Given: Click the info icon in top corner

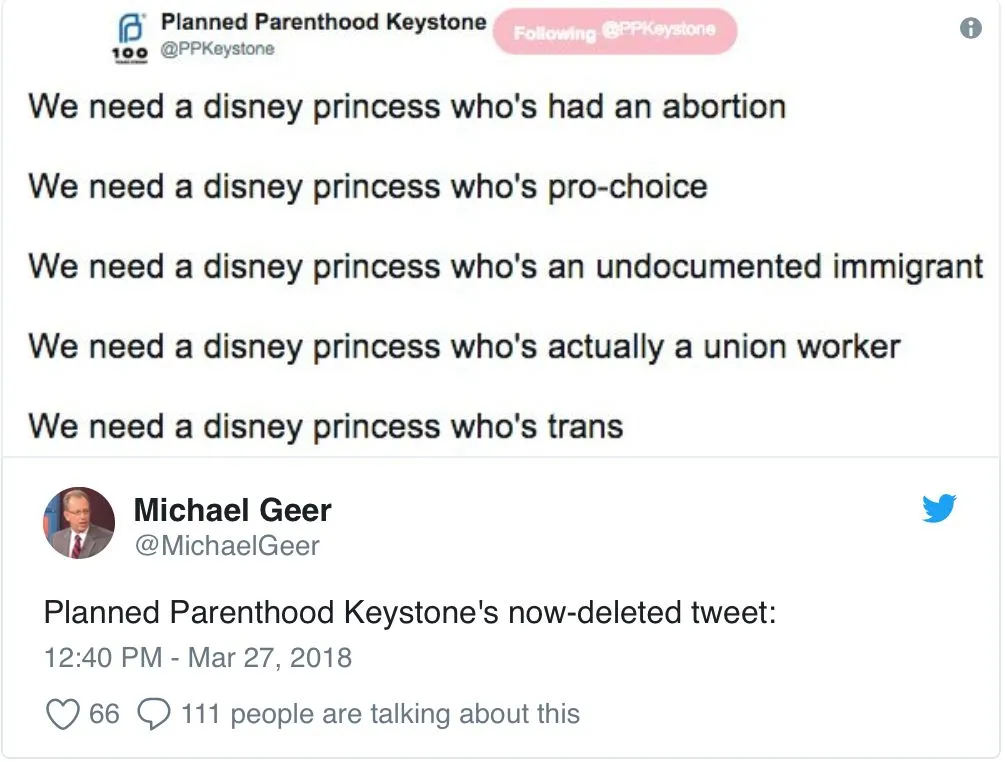Looking at the screenshot, I should tap(970, 29).
